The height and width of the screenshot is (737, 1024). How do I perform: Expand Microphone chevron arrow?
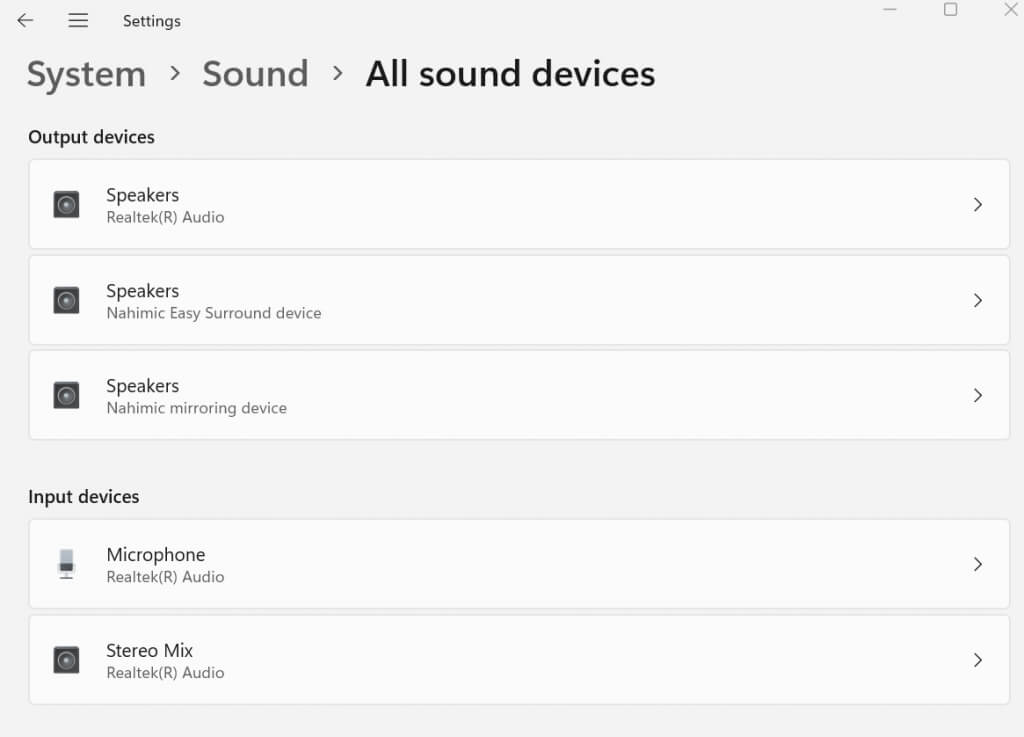[x=978, y=564]
